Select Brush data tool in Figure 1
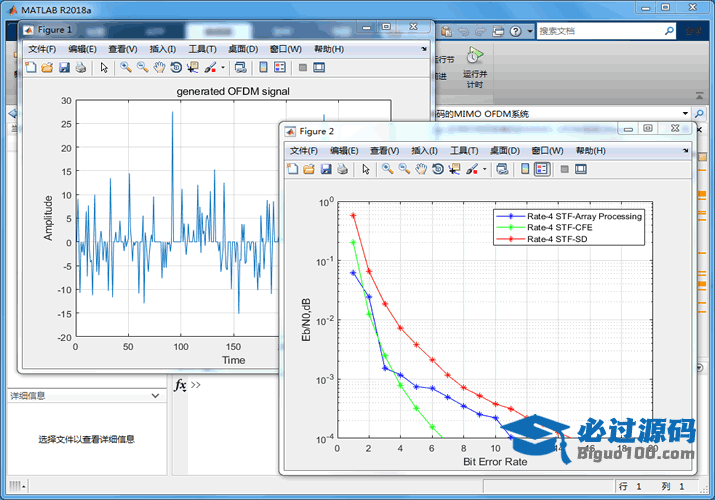This screenshot has height=500, width=715. 210,68
